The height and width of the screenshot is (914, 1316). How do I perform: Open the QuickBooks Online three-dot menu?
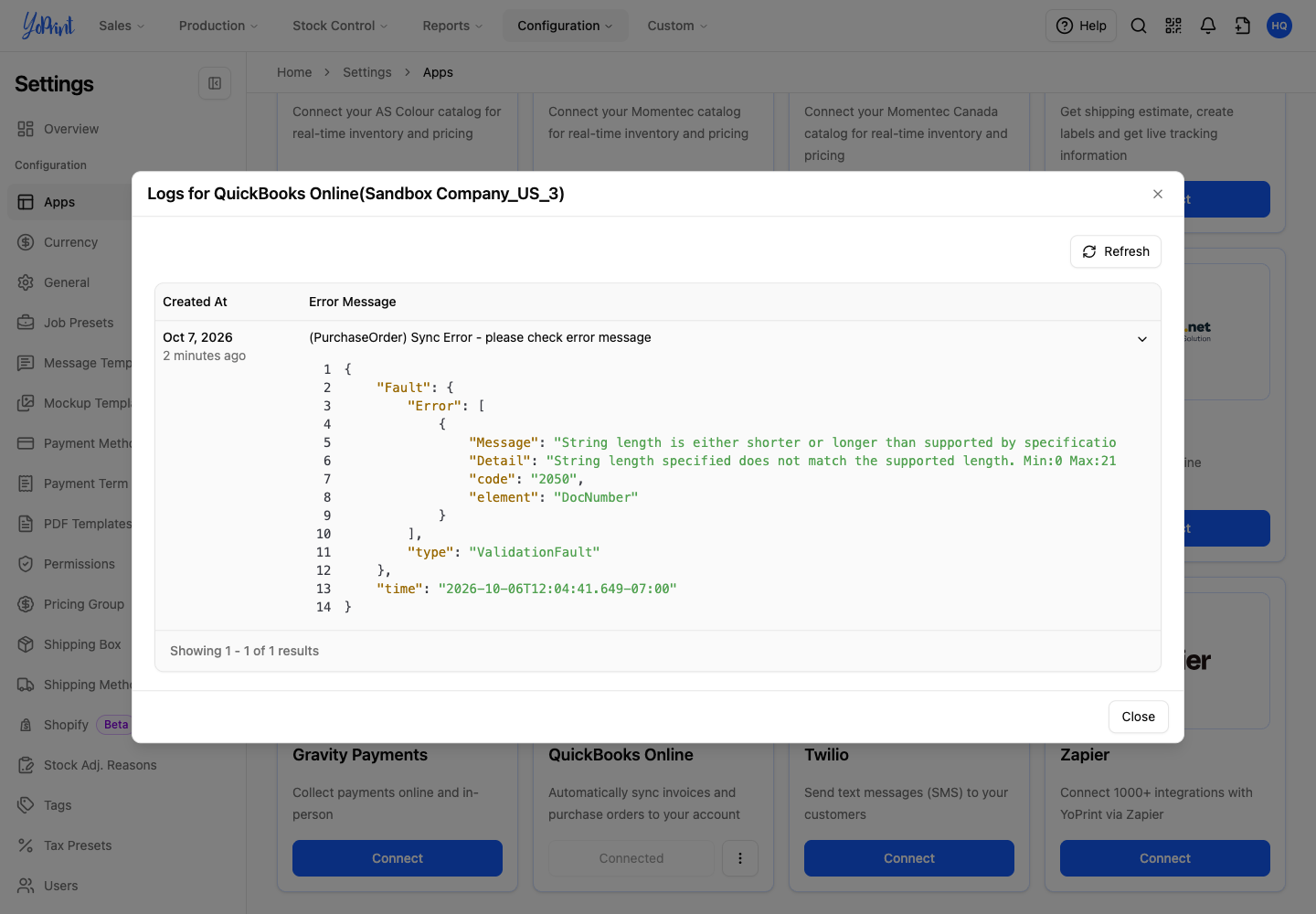click(x=740, y=858)
